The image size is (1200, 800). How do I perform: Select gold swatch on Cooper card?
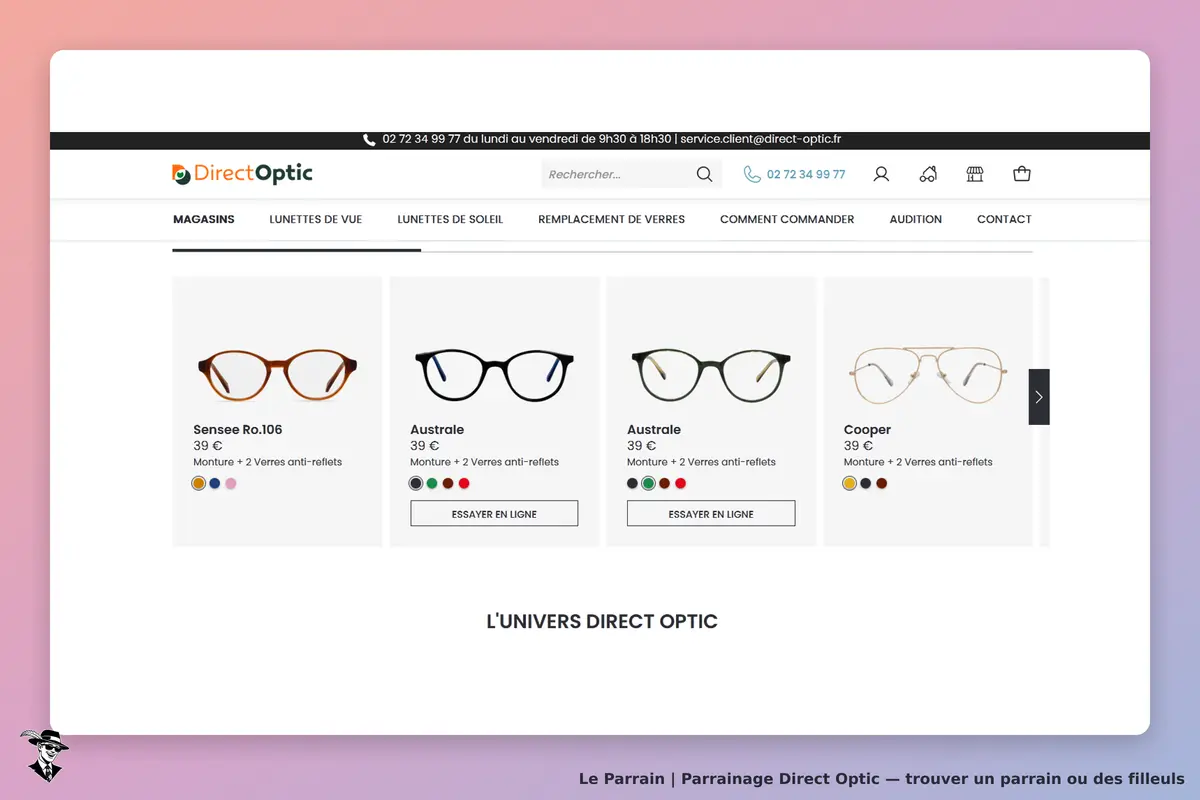pos(850,484)
